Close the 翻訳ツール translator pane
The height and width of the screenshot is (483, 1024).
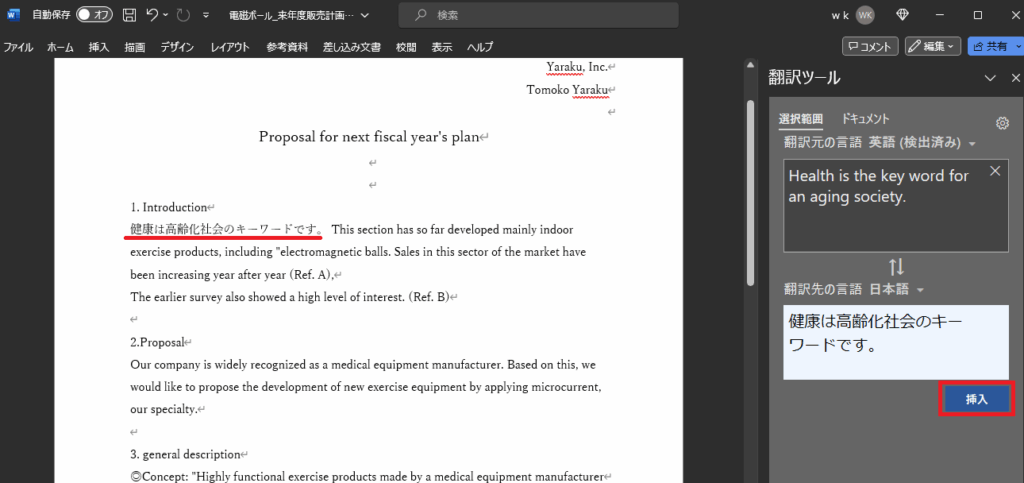pos(1016,78)
